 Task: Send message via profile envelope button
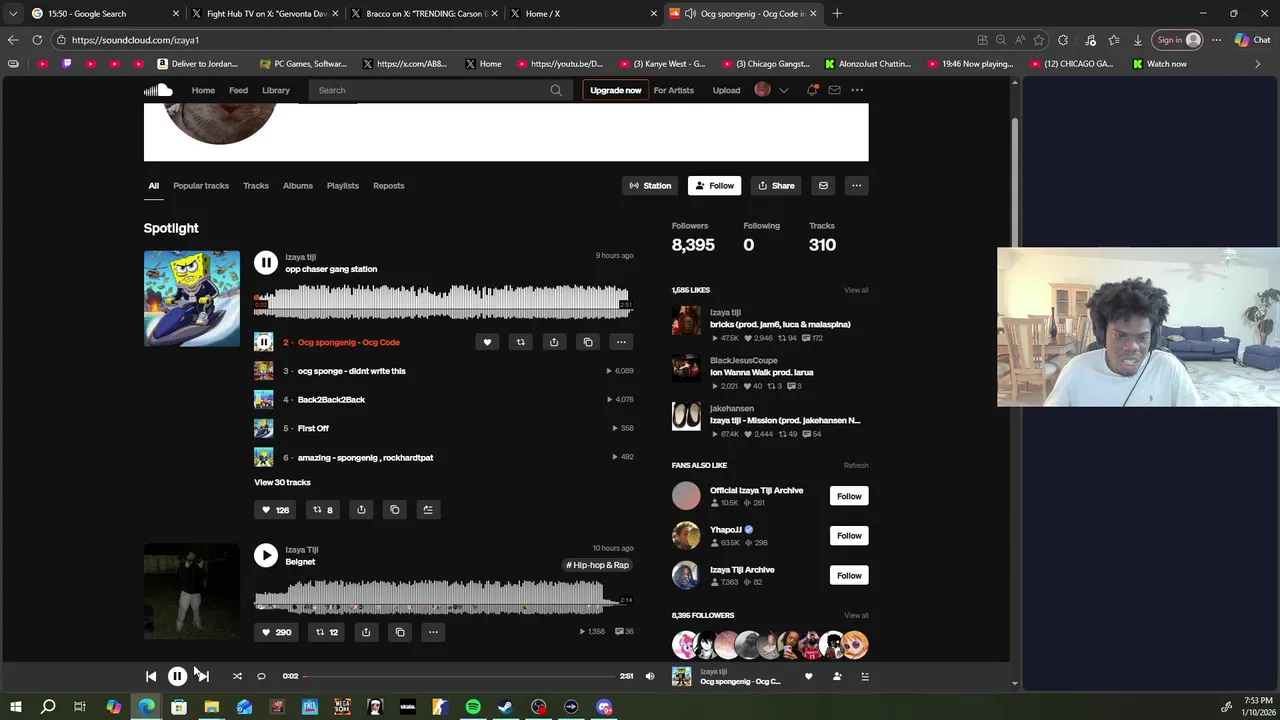[x=823, y=185]
